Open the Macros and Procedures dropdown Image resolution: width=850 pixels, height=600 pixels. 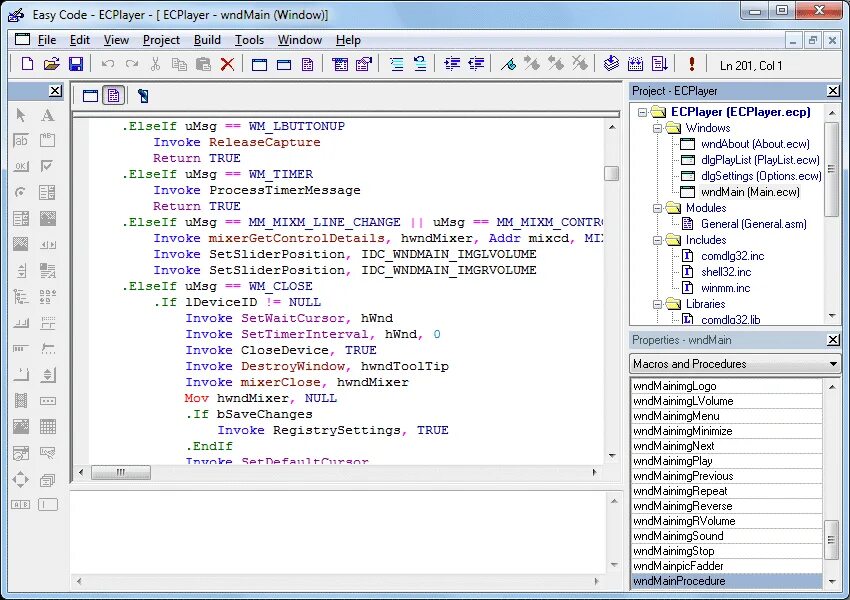[x=833, y=364]
